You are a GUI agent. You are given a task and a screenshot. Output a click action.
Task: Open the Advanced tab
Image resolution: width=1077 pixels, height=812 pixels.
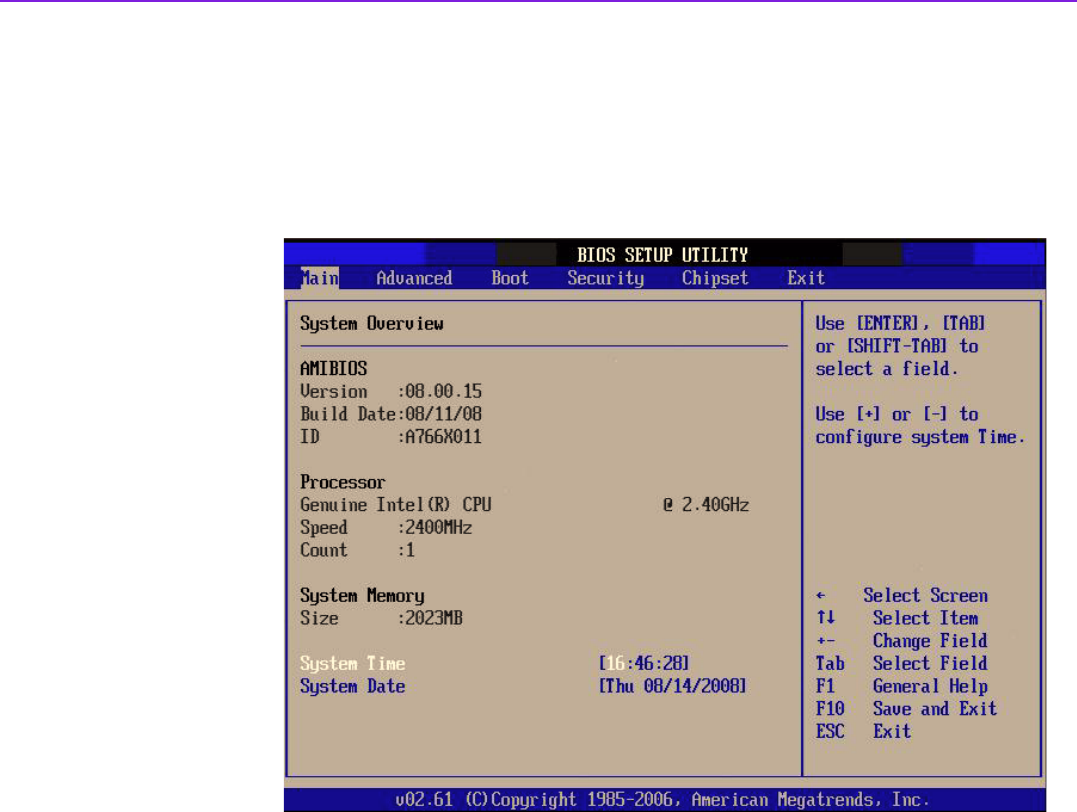(x=414, y=278)
